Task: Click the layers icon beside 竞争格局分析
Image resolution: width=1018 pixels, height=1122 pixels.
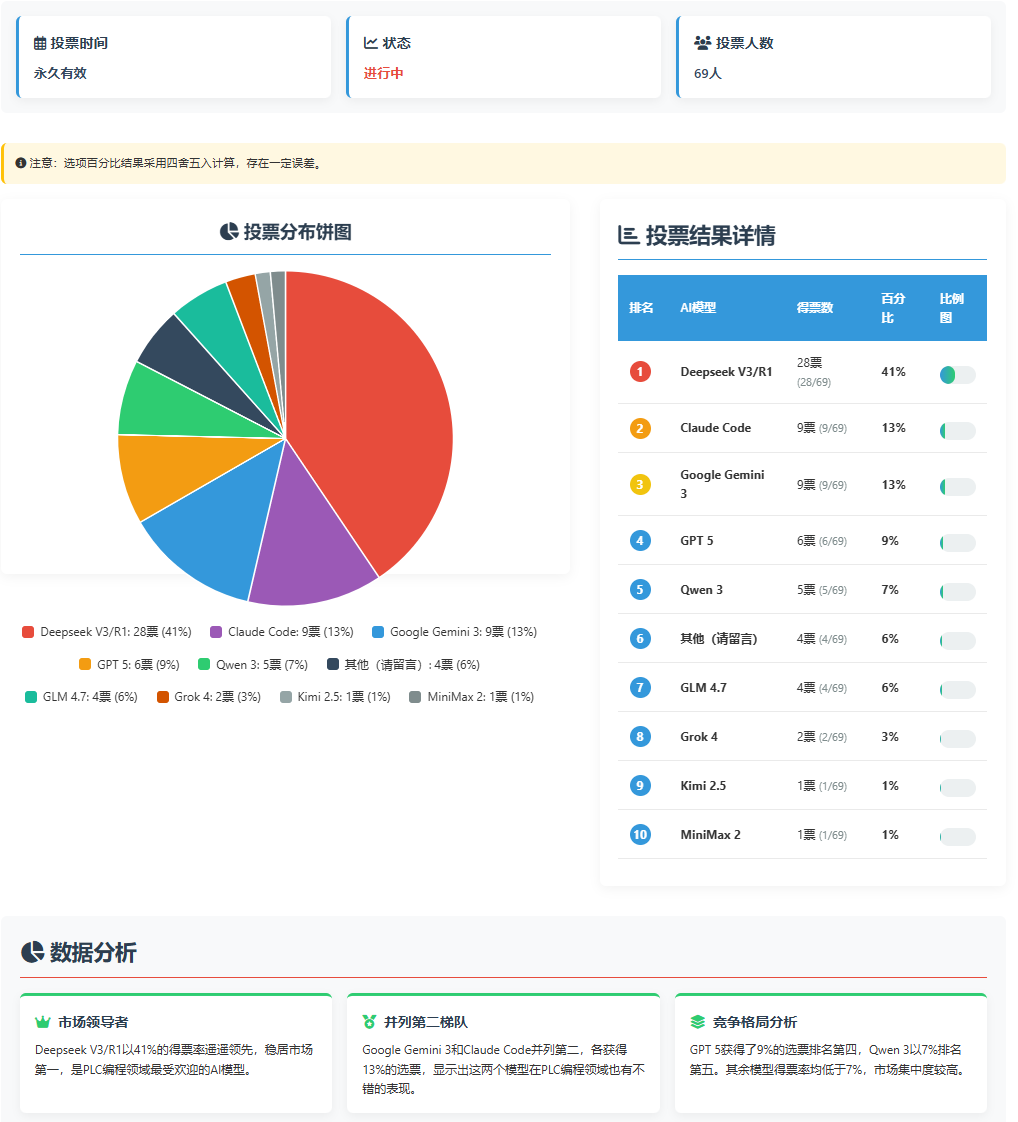Action: (698, 1022)
